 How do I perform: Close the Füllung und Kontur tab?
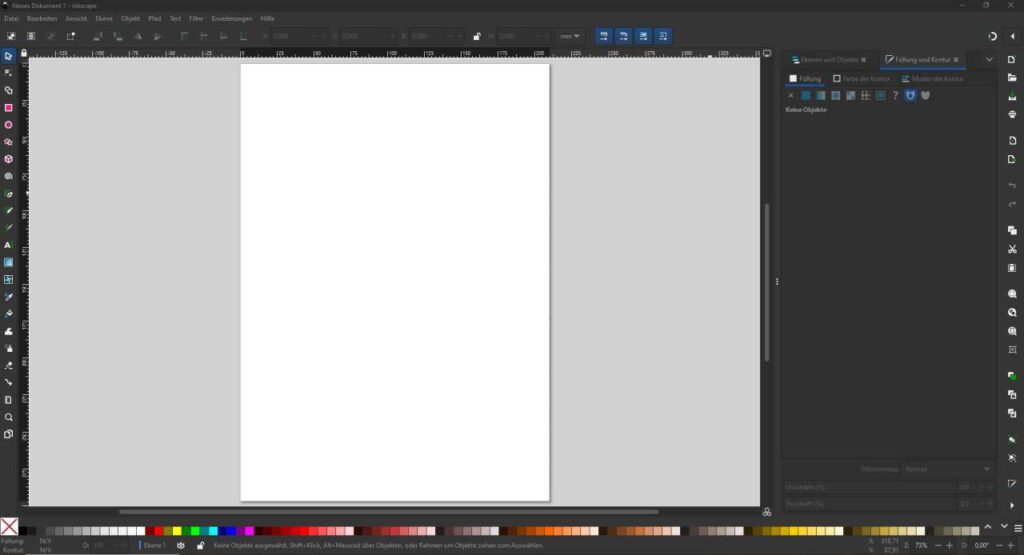pyautogui.click(x=956, y=59)
